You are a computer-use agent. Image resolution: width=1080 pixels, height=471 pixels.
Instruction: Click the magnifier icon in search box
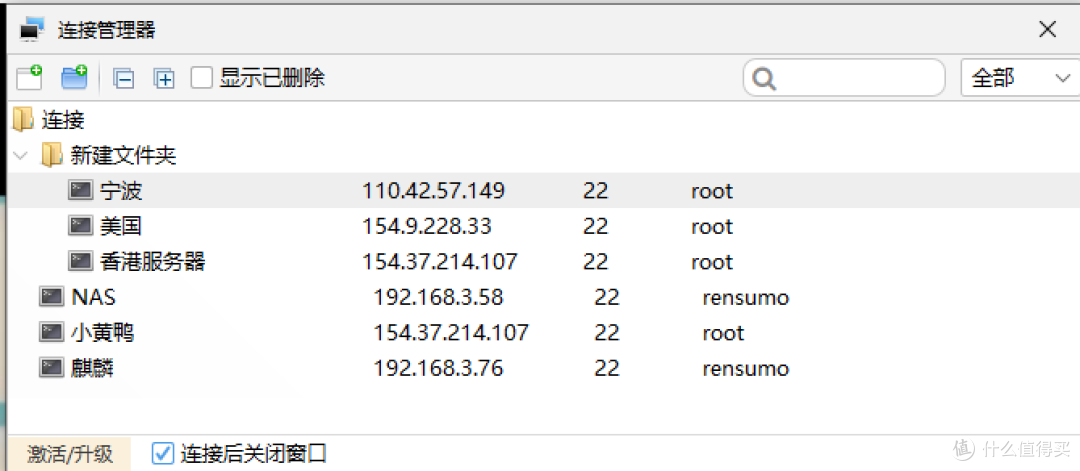pyautogui.click(x=765, y=78)
